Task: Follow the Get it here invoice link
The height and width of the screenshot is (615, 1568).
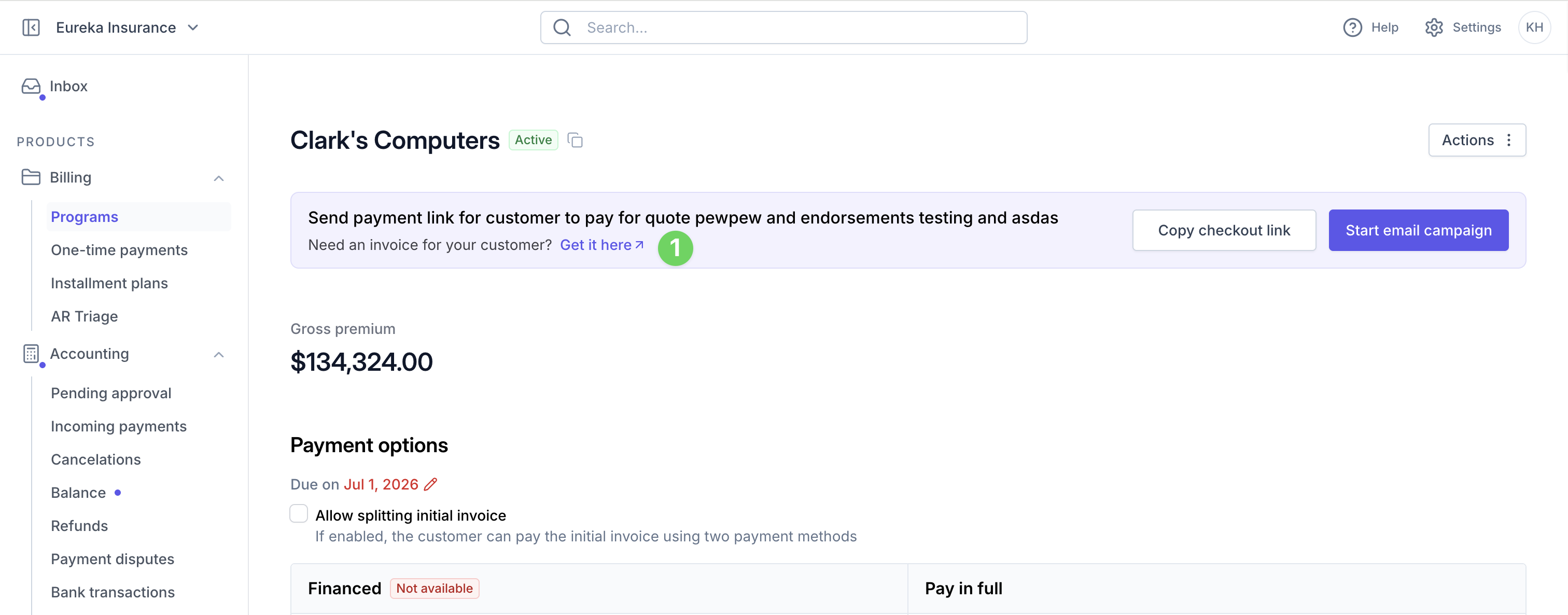Action: coord(601,245)
